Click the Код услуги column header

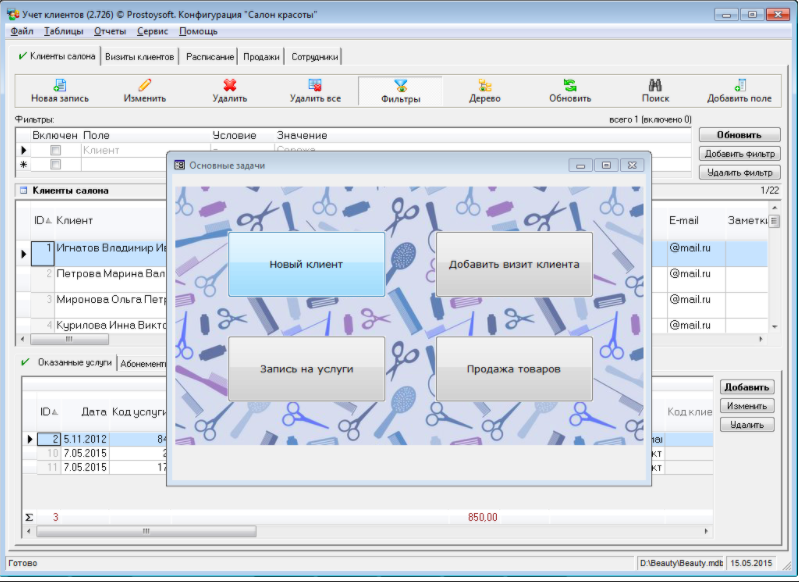(139, 412)
